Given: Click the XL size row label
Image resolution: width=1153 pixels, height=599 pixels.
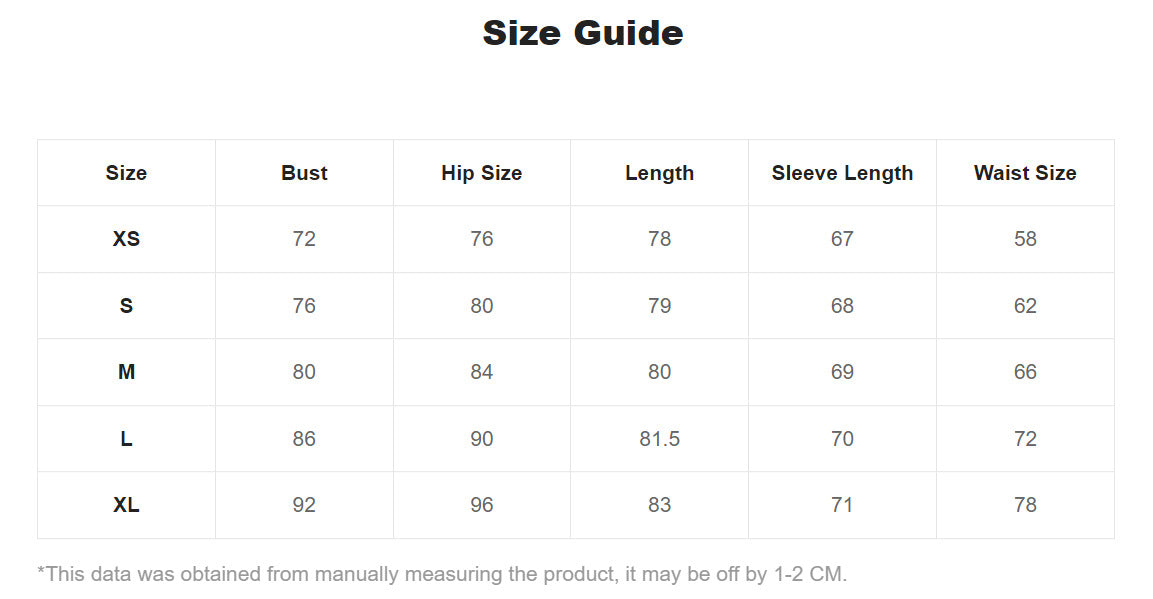Looking at the screenshot, I should (x=126, y=505).
